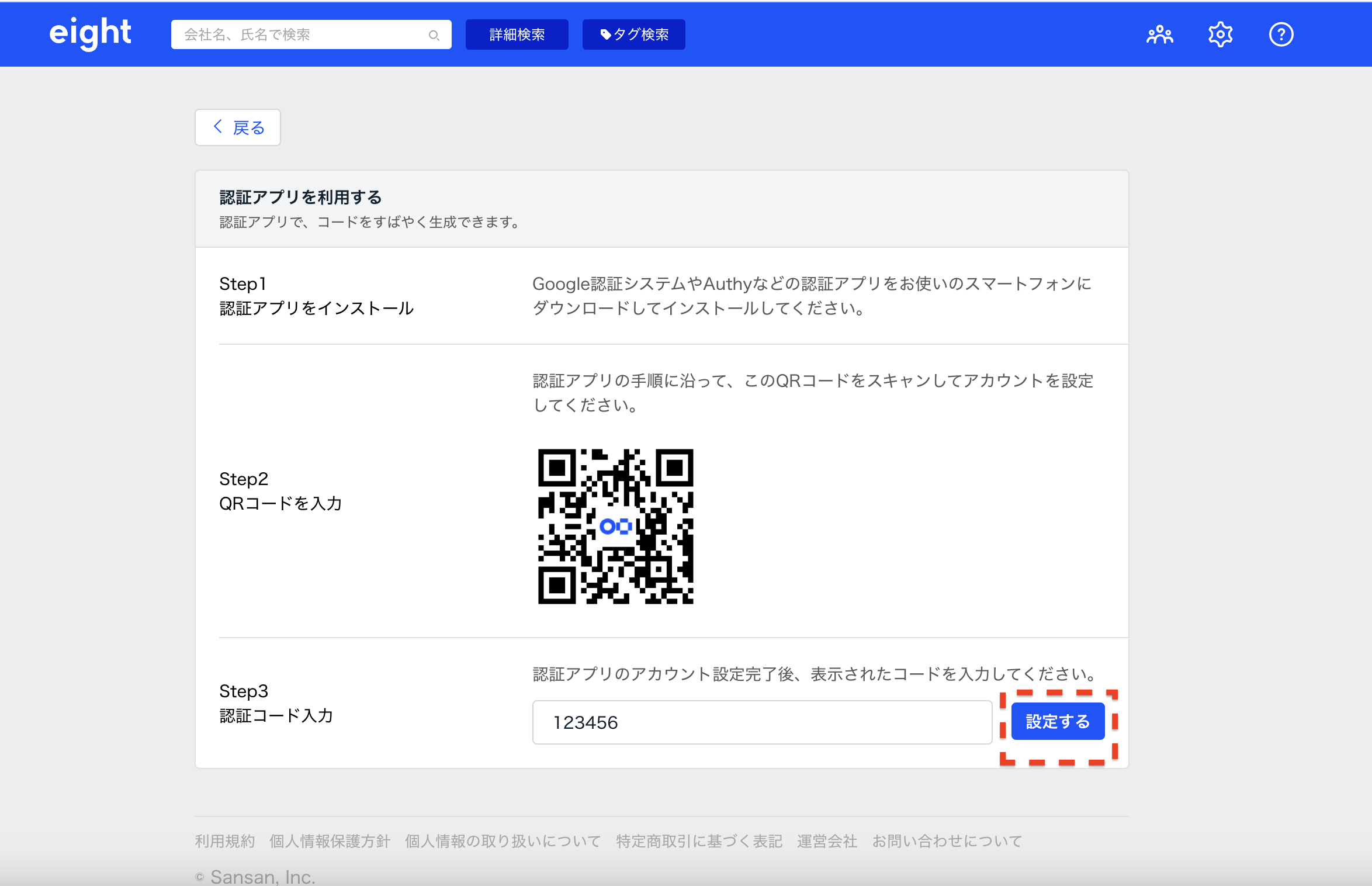Open the help question mark icon

(1281, 35)
